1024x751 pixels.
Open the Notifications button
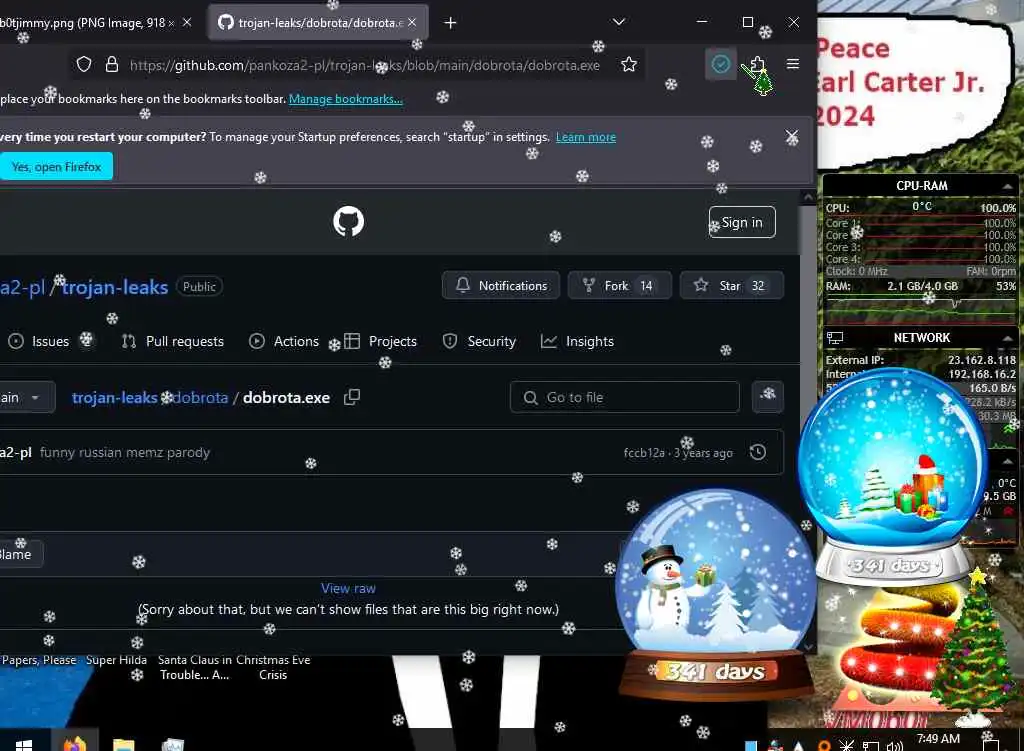click(x=501, y=285)
